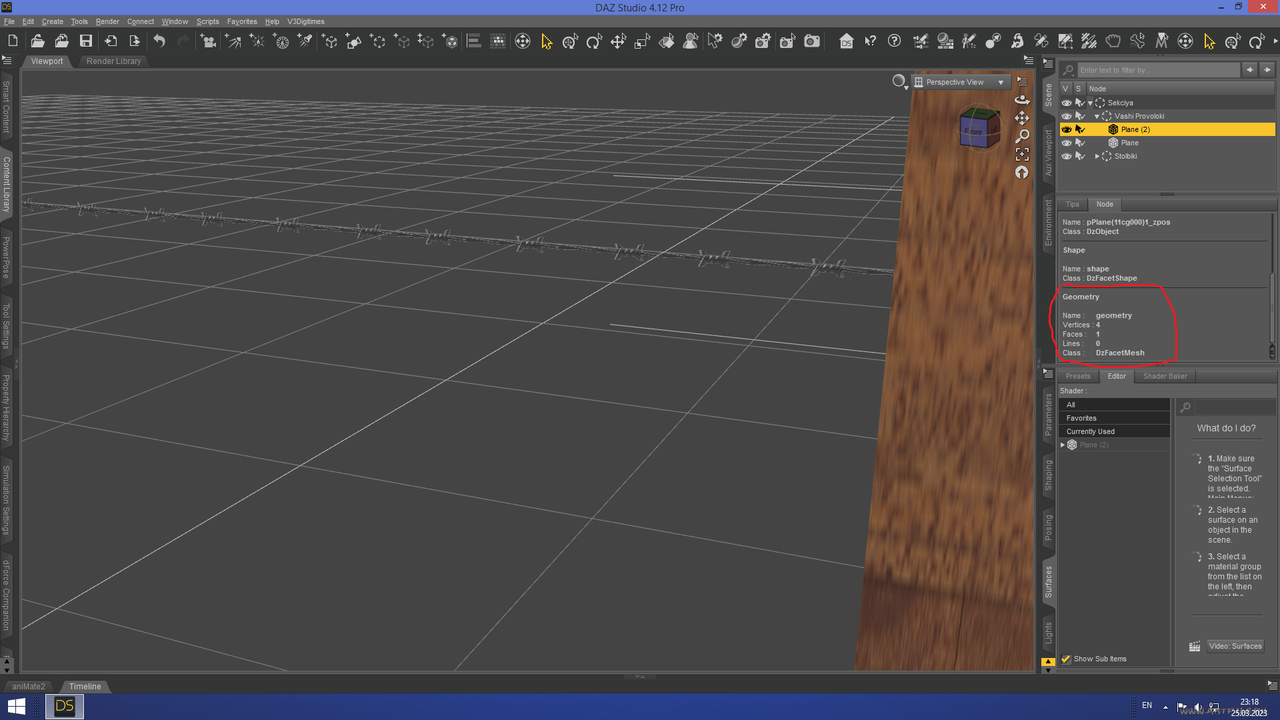Open the Render menu
Viewport: 1280px width, 720px height.
point(107,21)
